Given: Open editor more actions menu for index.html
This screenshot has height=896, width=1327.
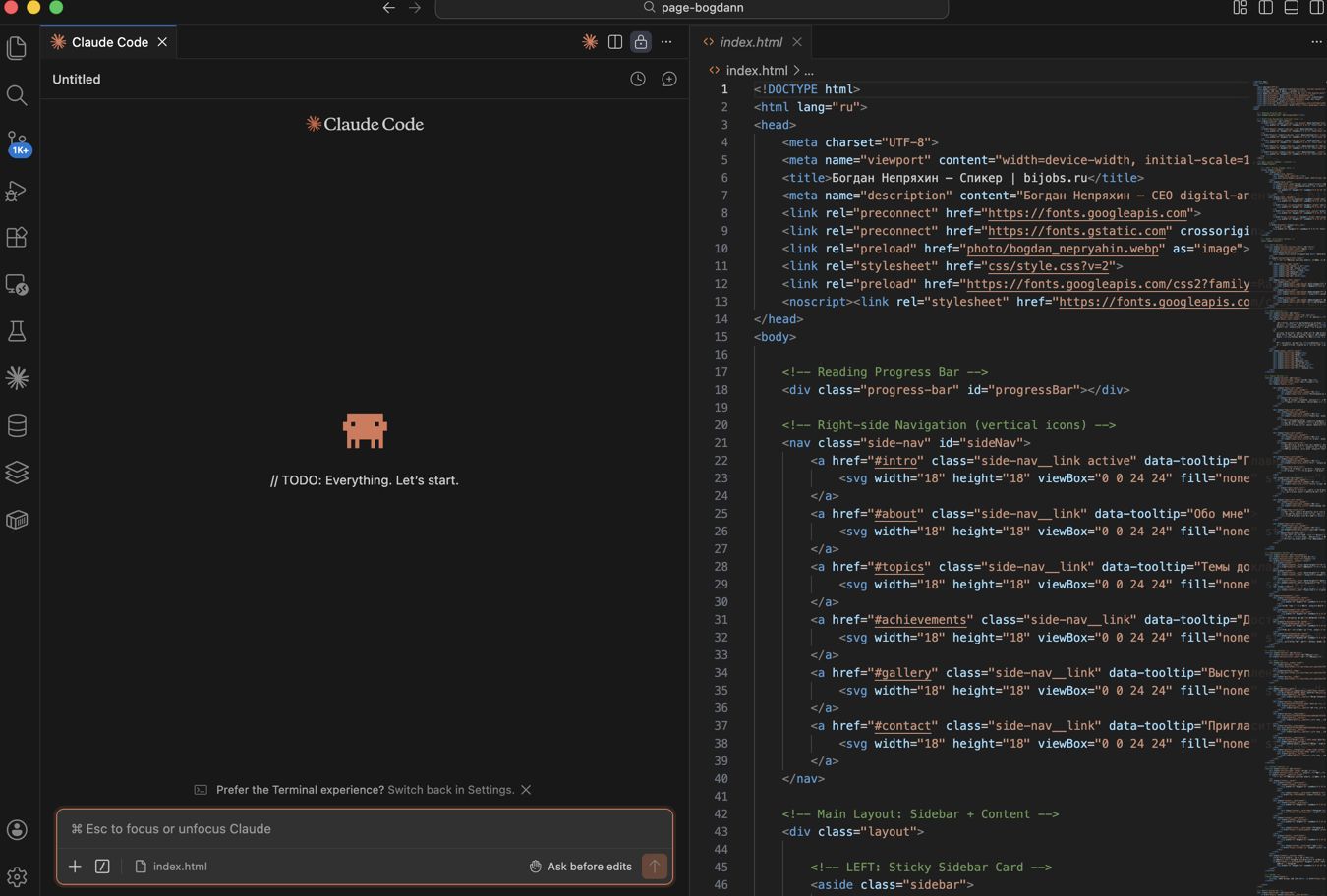Looking at the screenshot, I should pos(1316,42).
